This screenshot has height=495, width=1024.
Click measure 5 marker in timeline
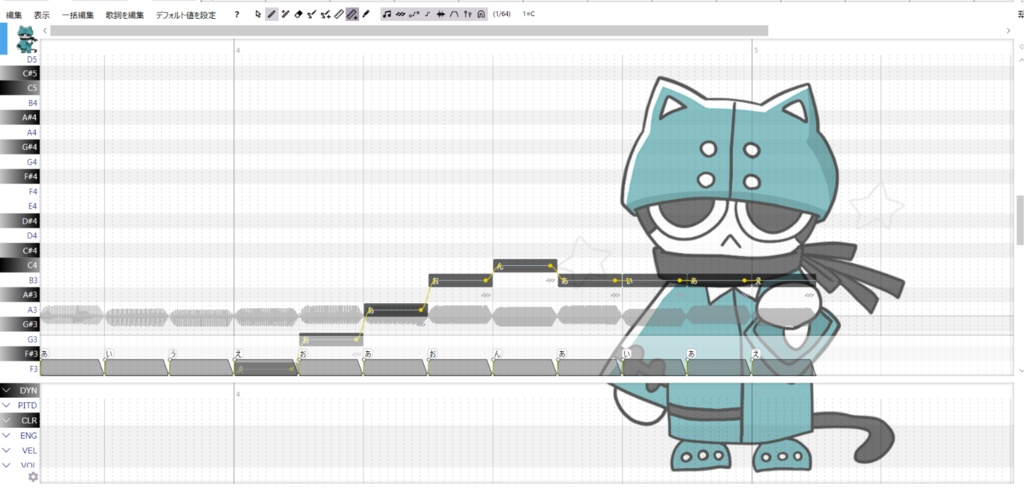[x=756, y=50]
